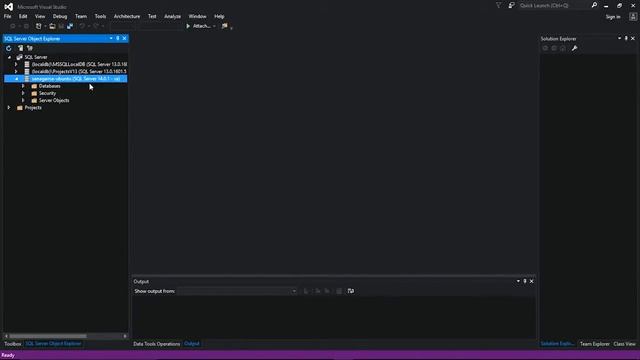Click the account avatar icon next to Sign in
The height and width of the screenshot is (360, 640).
(633, 17)
